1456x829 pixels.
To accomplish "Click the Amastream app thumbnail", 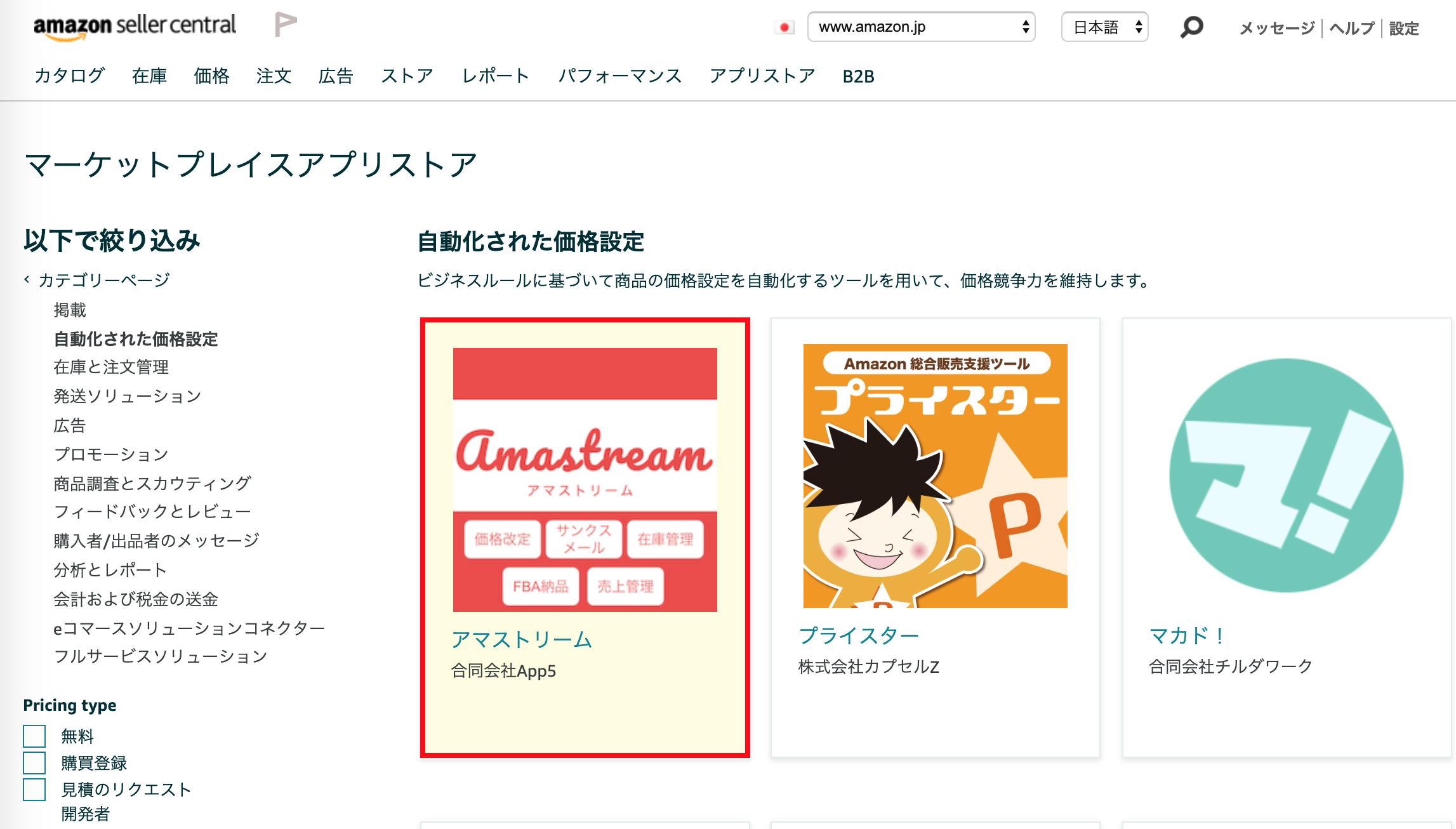I will (585, 480).
